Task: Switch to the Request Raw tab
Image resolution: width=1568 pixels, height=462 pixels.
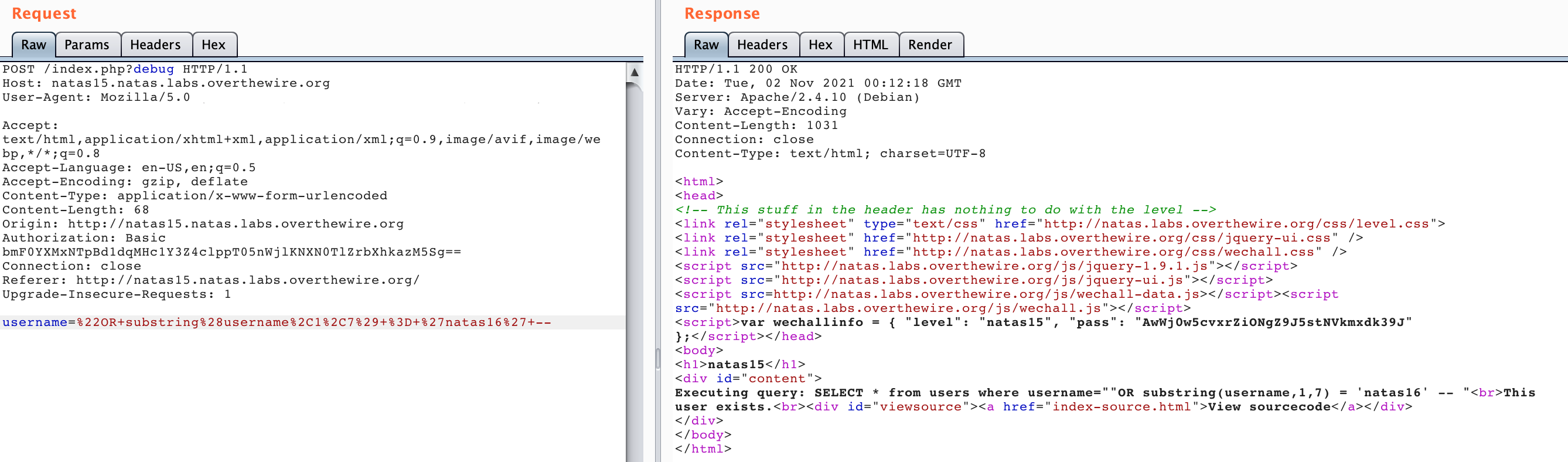Action: (x=33, y=45)
